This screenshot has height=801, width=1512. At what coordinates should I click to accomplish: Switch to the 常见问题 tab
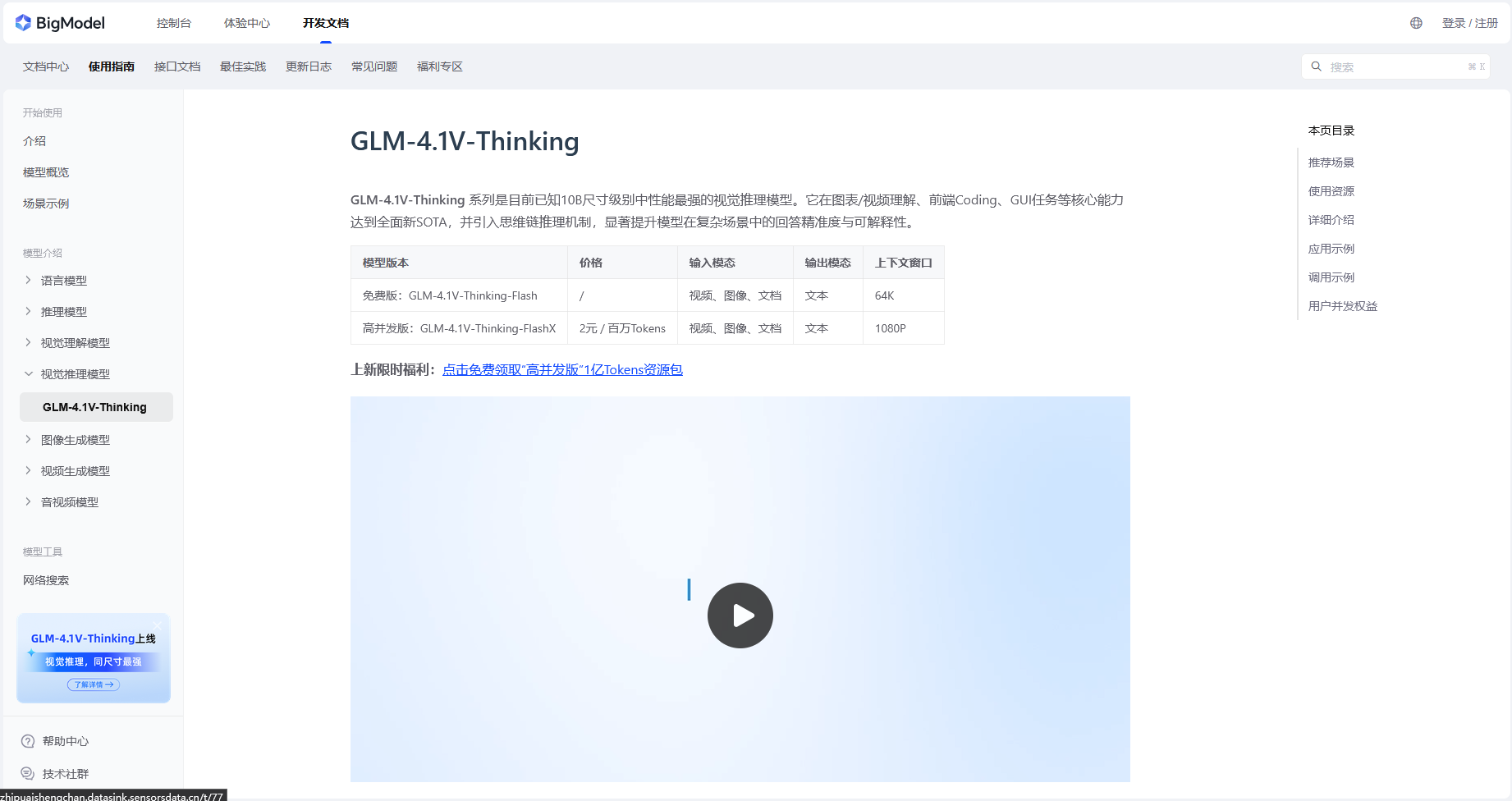374,66
